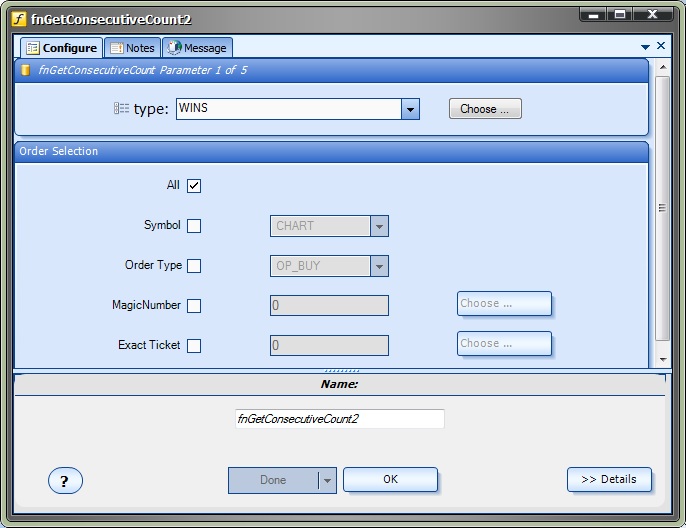Open the Message tab
Viewport: 686px width, 528px height.
(197, 48)
